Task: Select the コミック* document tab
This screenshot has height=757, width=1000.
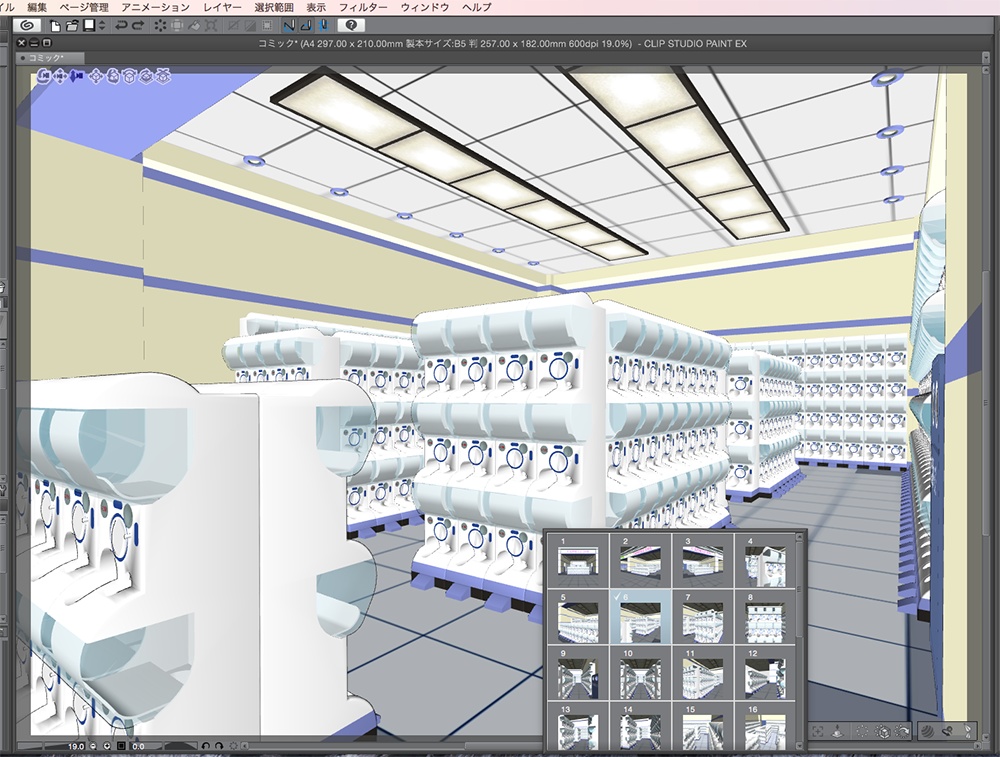Action: point(49,58)
